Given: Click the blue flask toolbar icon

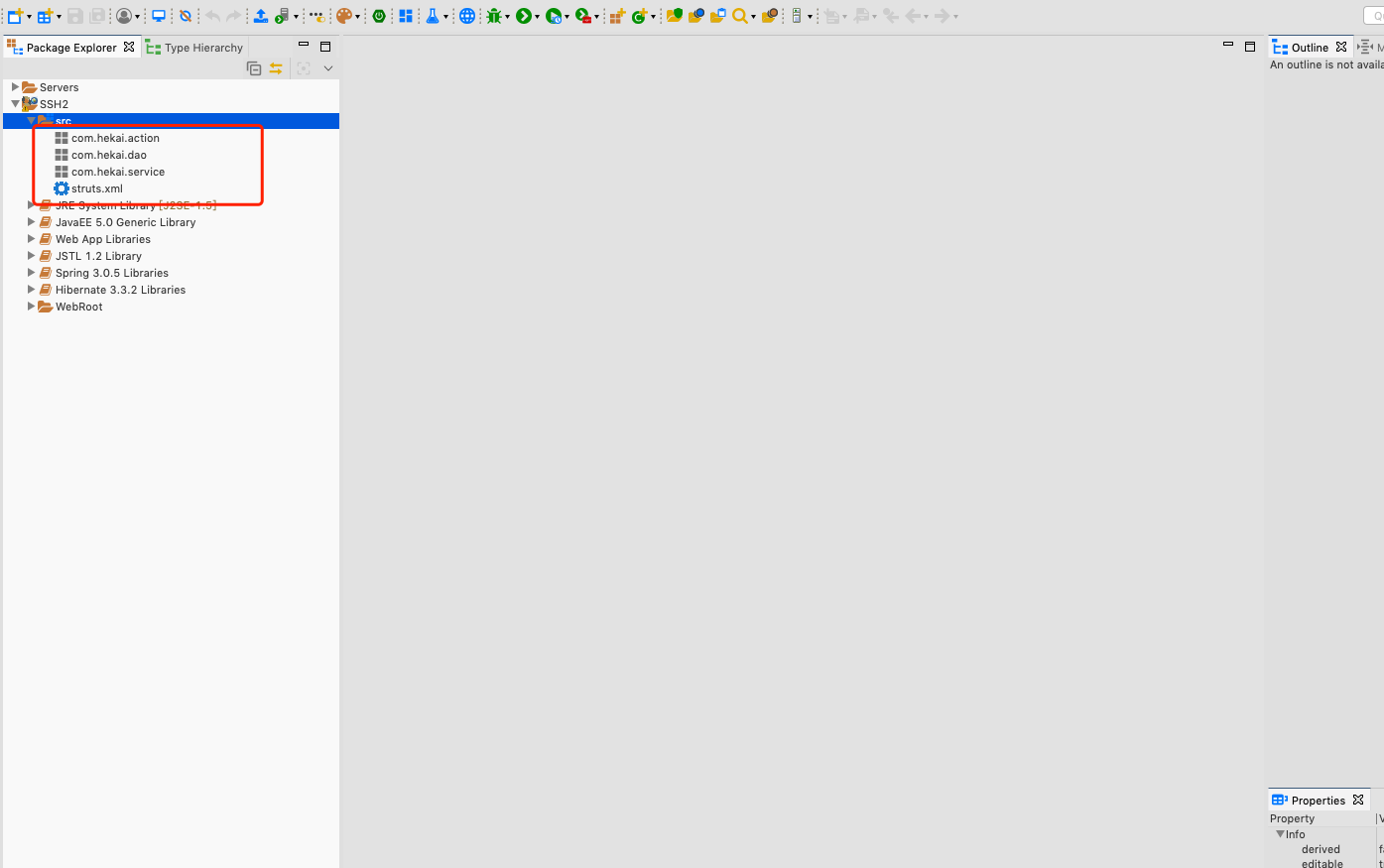Looking at the screenshot, I should (x=433, y=16).
